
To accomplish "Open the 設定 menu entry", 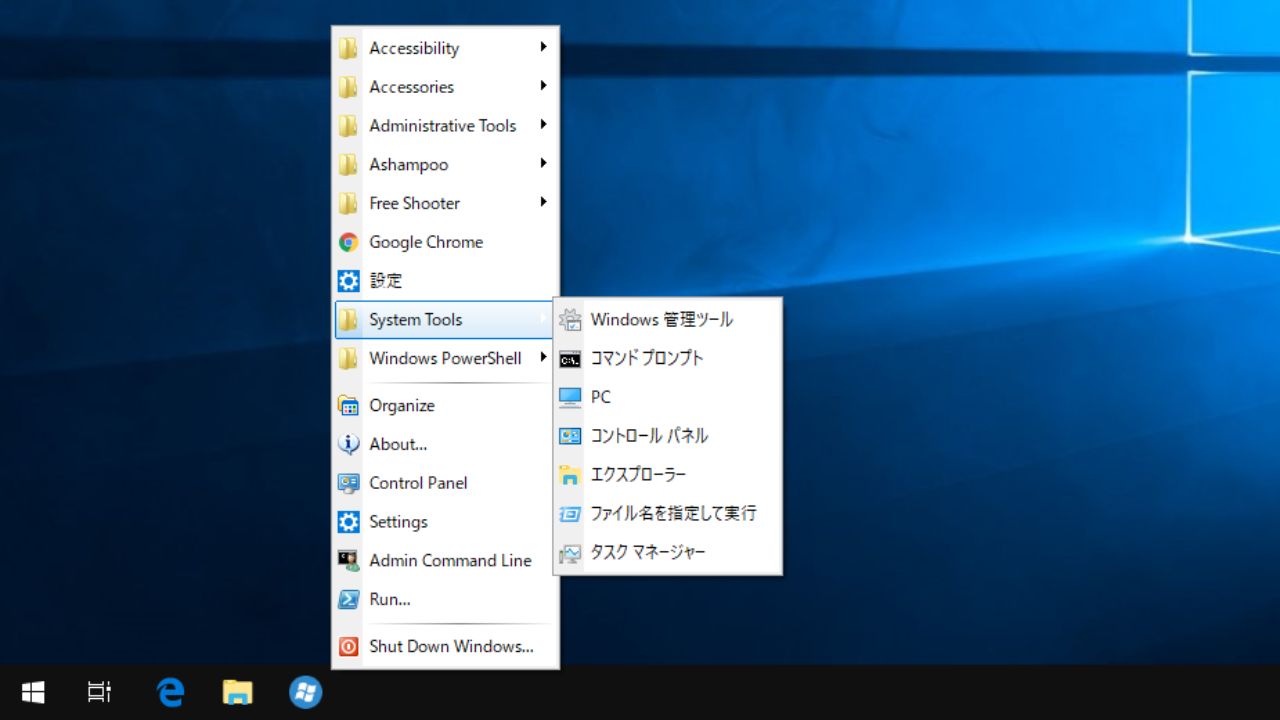I will pyautogui.click(x=445, y=281).
